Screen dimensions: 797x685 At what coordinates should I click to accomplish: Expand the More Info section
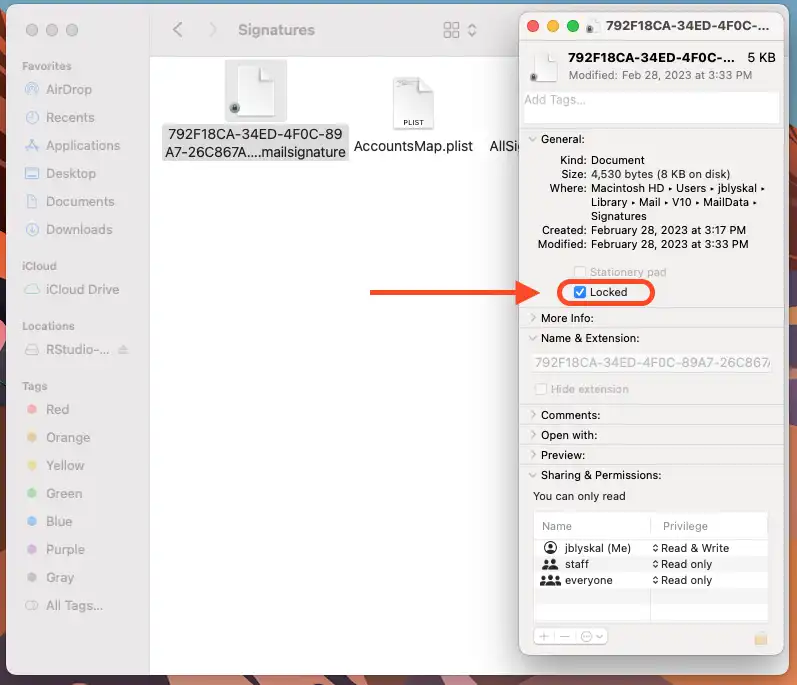coord(532,318)
